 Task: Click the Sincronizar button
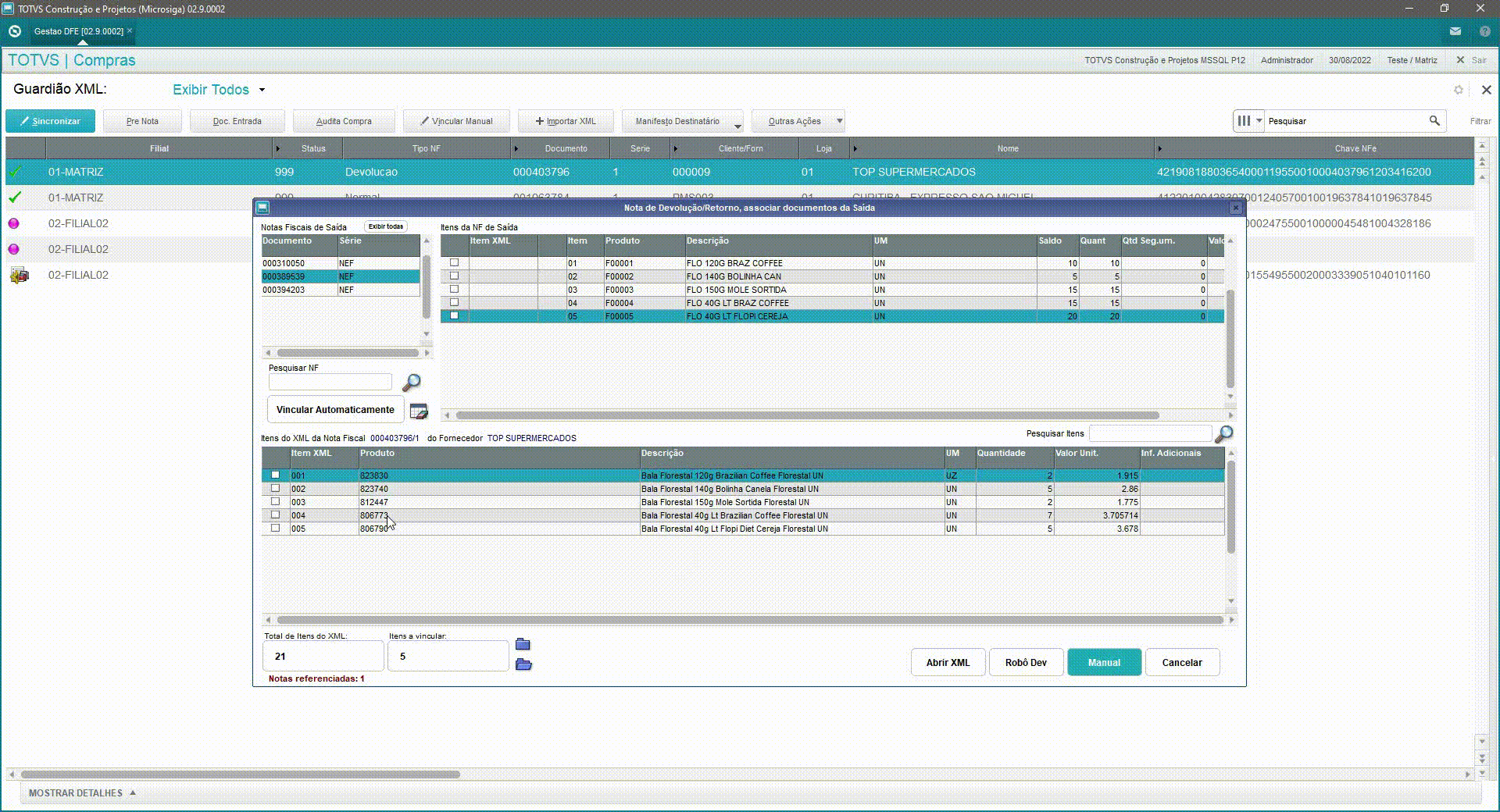[50, 121]
